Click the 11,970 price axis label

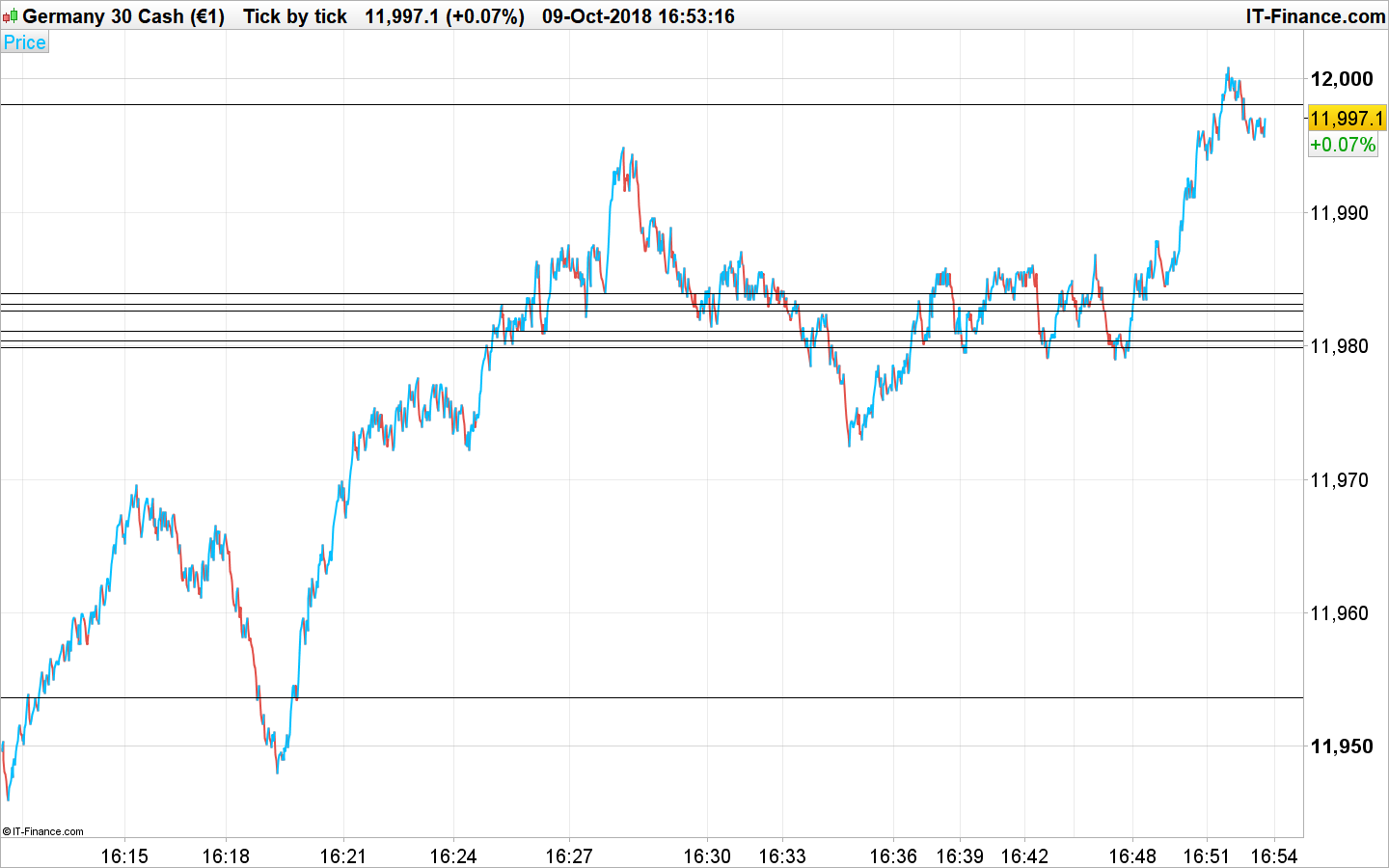pos(1339,480)
